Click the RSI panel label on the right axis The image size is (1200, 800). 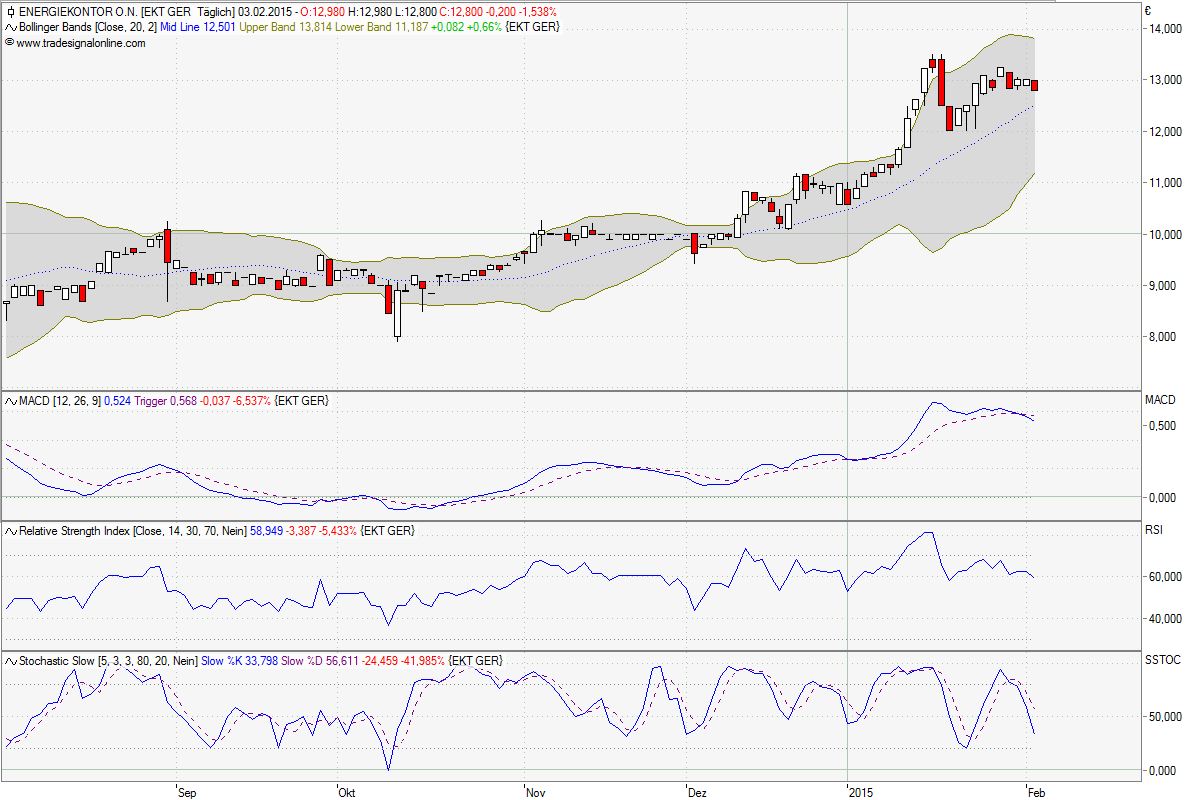pos(1154,530)
